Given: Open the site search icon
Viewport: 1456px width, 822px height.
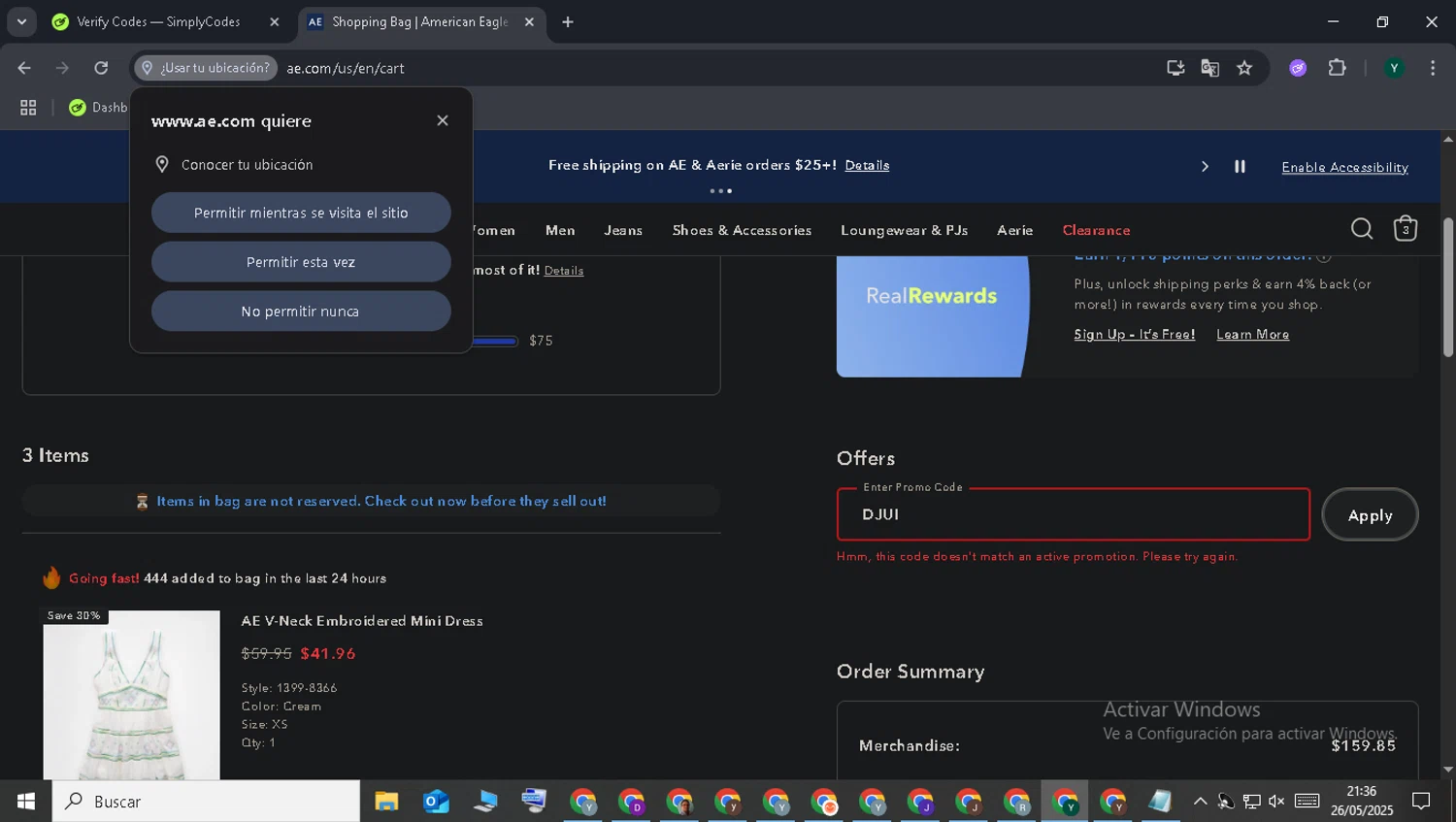Looking at the screenshot, I should point(1362,229).
